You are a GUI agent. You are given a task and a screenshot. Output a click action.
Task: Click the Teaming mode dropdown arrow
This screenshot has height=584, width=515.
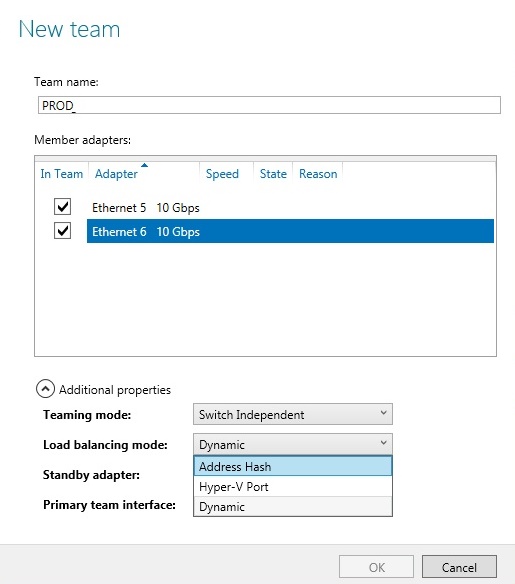(384, 413)
